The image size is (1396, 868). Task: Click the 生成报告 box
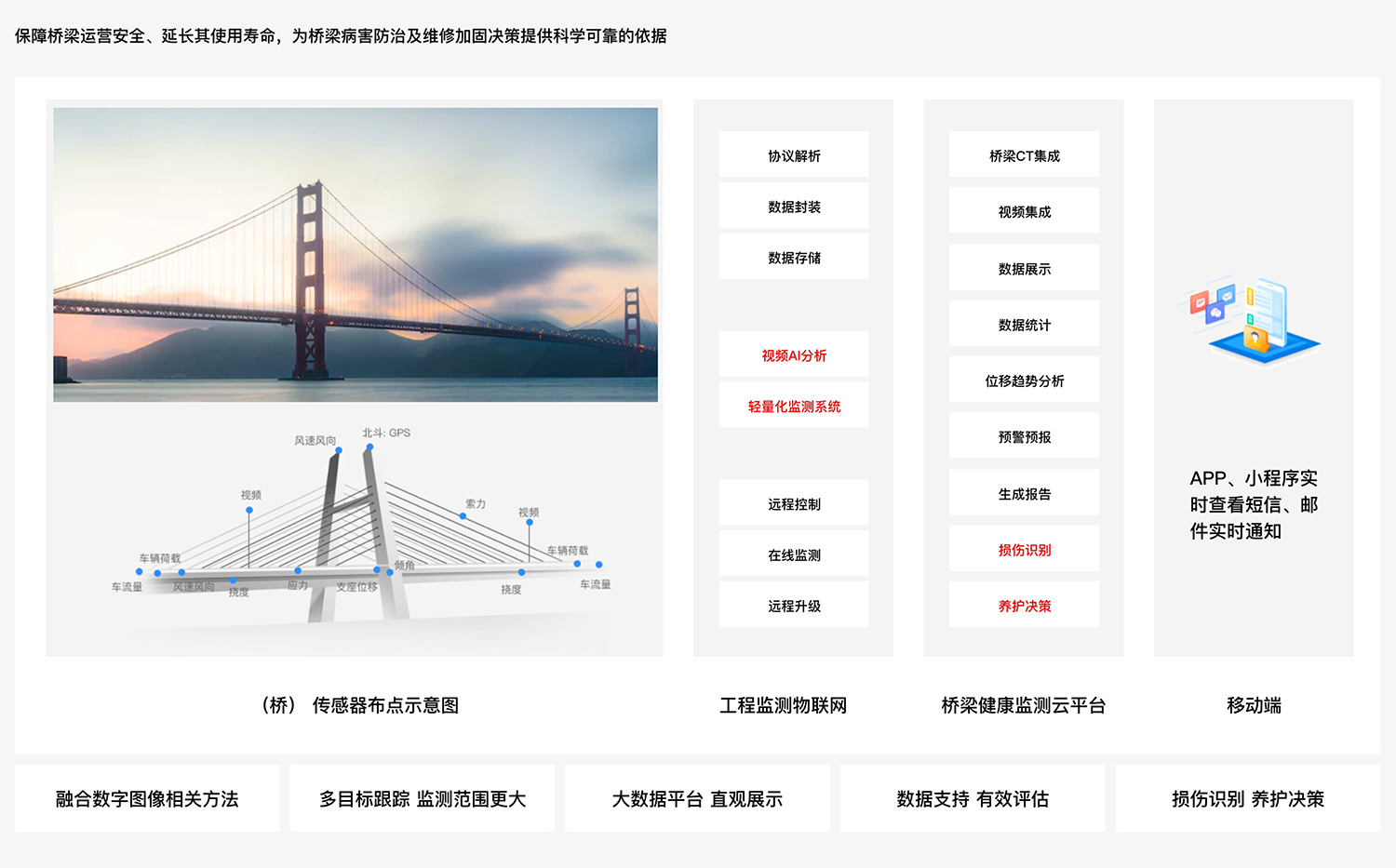pyautogui.click(x=1024, y=493)
